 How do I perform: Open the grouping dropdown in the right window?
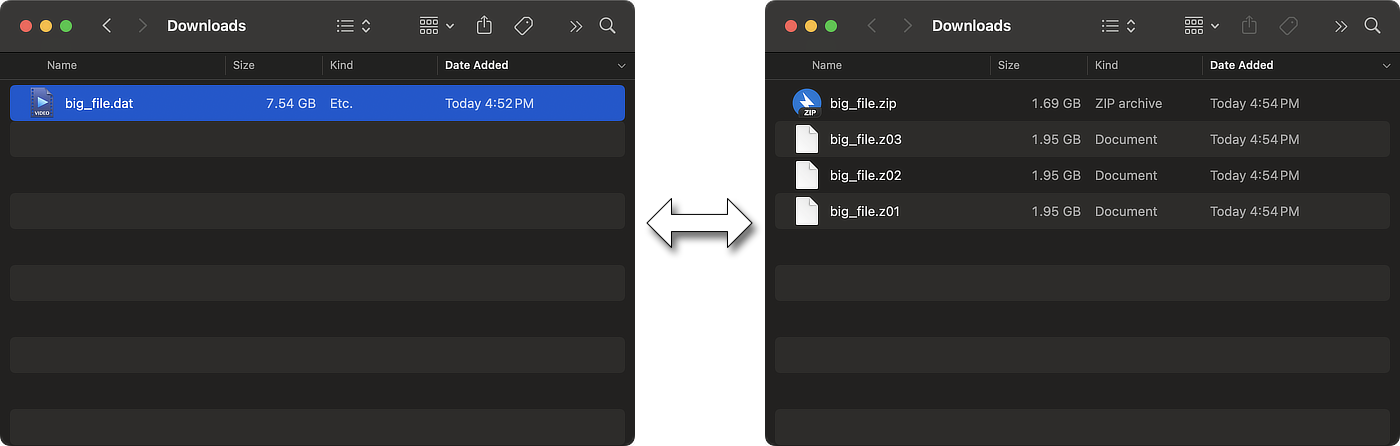click(x=1201, y=26)
